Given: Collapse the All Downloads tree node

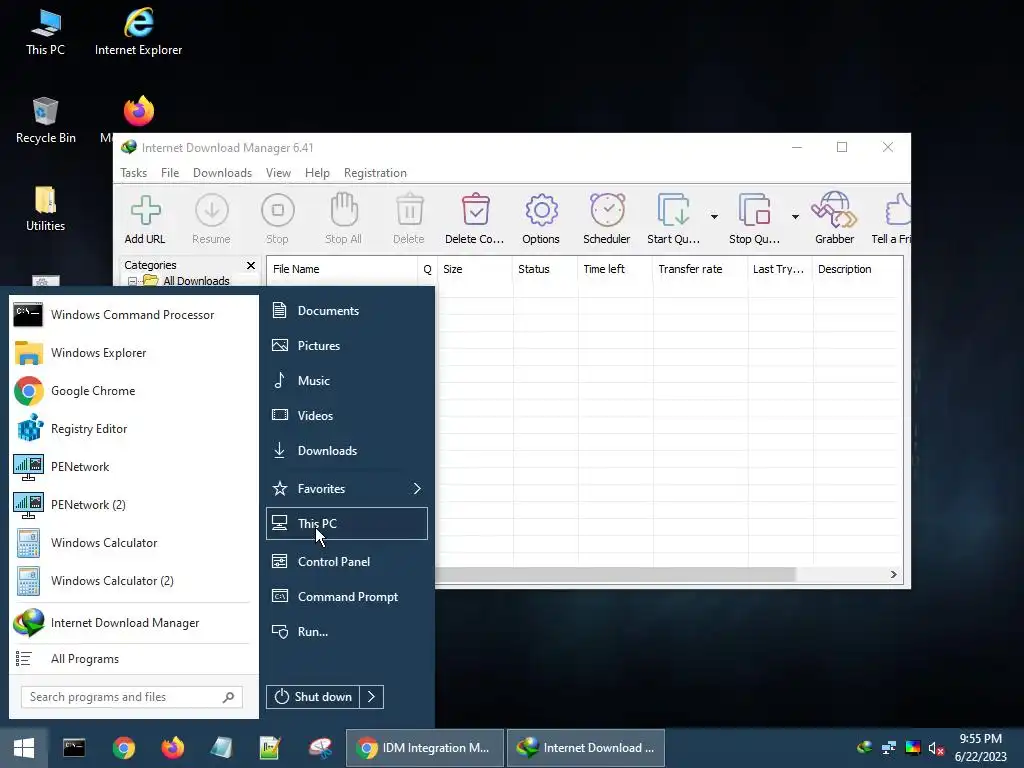Looking at the screenshot, I should point(133,281).
